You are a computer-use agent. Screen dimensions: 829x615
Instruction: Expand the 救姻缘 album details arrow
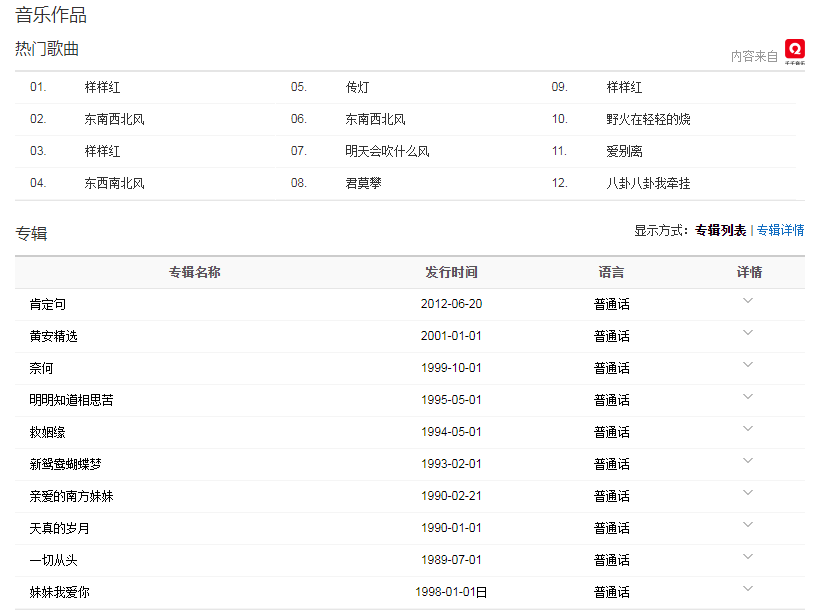click(x=748, y=429)
